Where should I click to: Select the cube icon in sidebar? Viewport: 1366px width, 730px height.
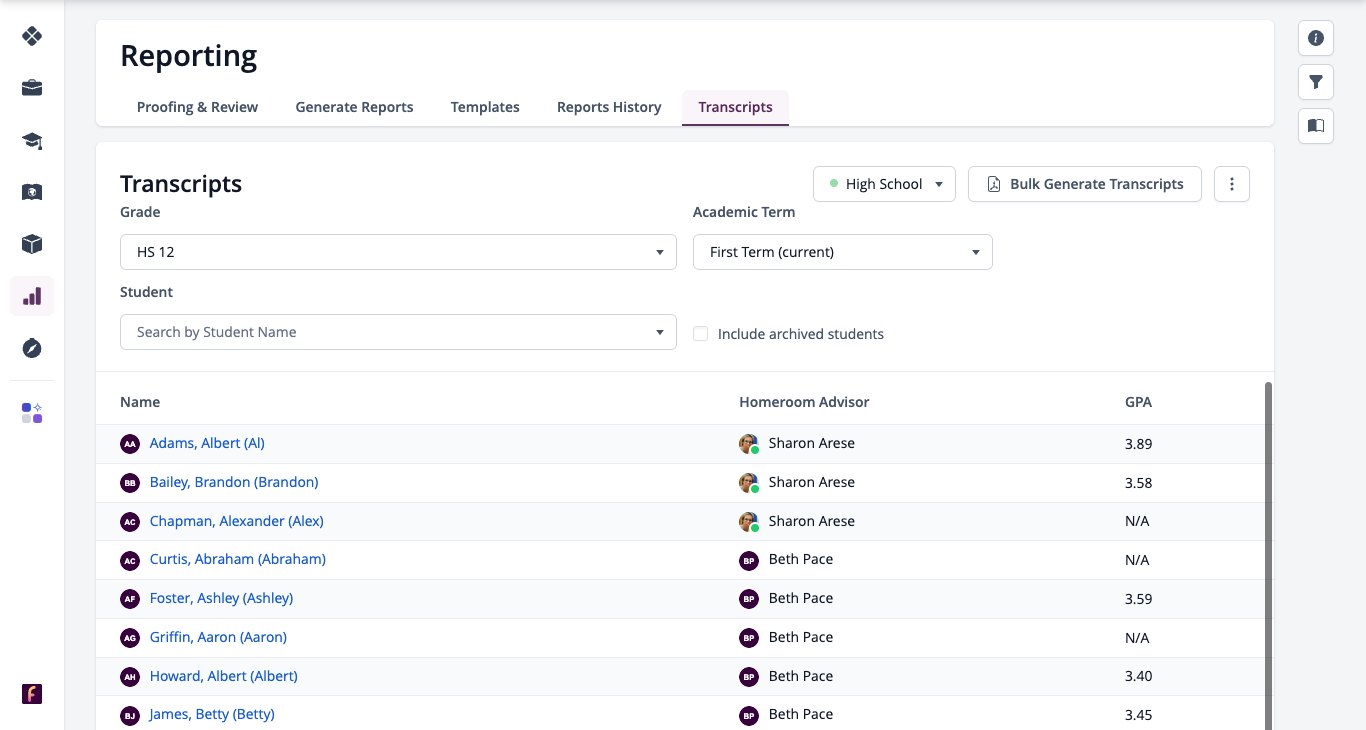click(x=32, y=244)
